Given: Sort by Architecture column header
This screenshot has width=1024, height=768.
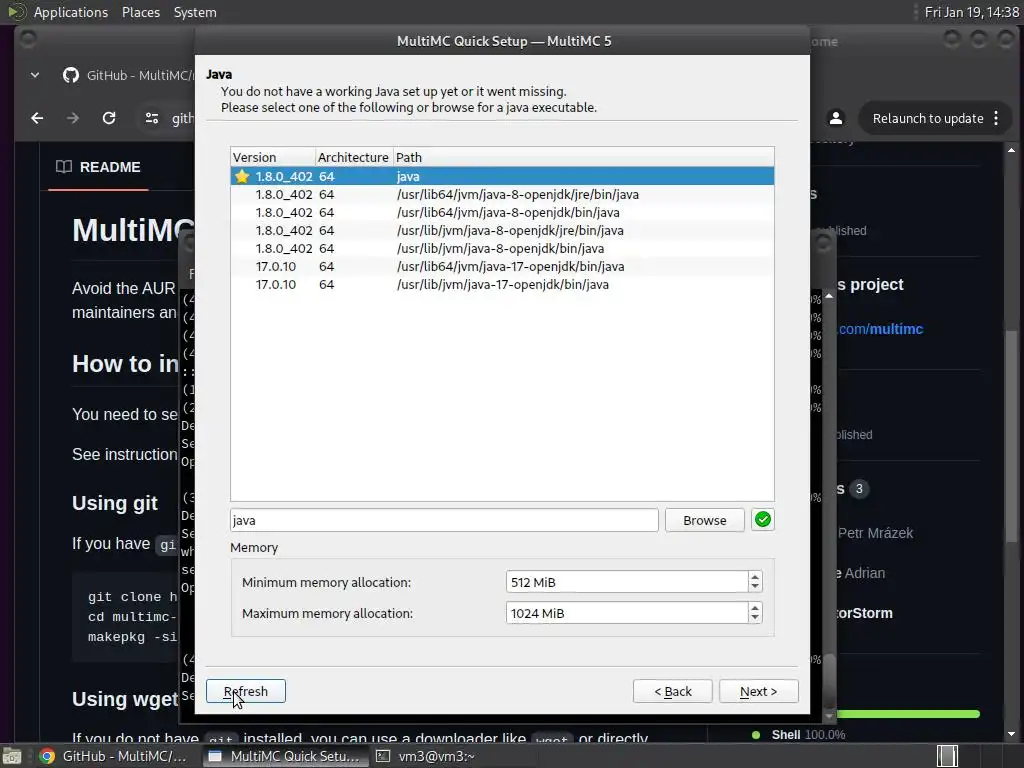Looking at the screenshot, I should (354, 157).
